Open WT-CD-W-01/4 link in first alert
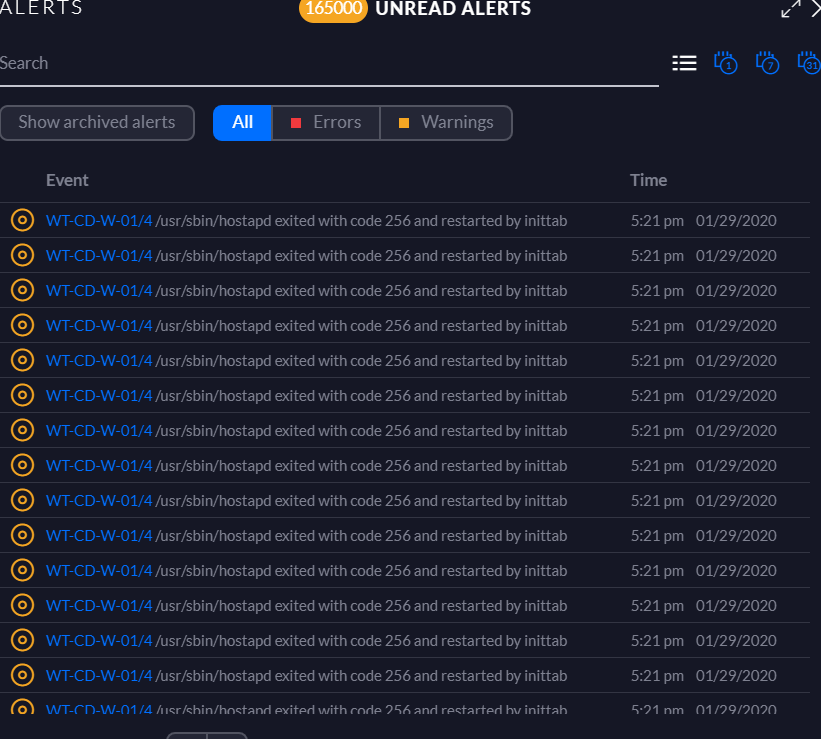Screen dimensions: 821x739 tap(99, 221)
